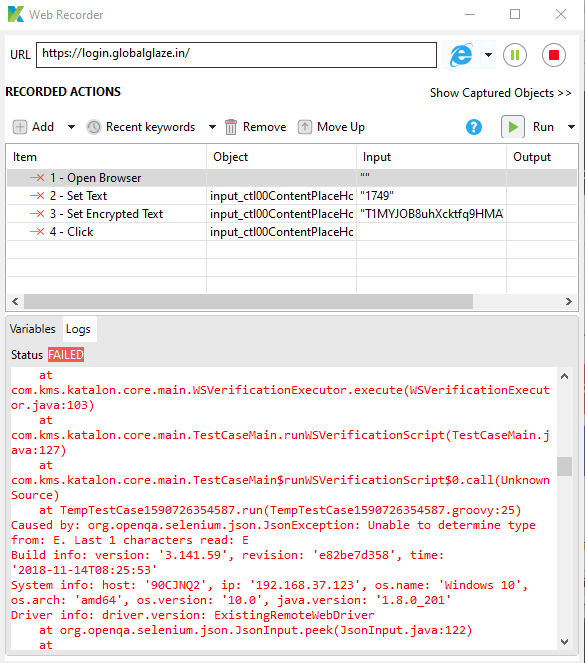Select the Internet Explorer browser icon
The width and height of the screenshot is (585, 663).
pos(461,55)
